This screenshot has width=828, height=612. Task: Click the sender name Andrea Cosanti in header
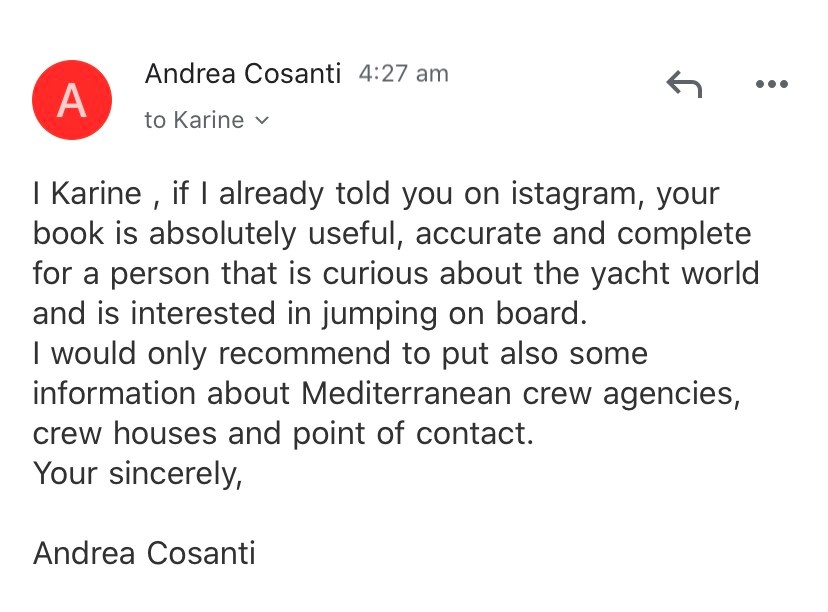click(243, 74)
